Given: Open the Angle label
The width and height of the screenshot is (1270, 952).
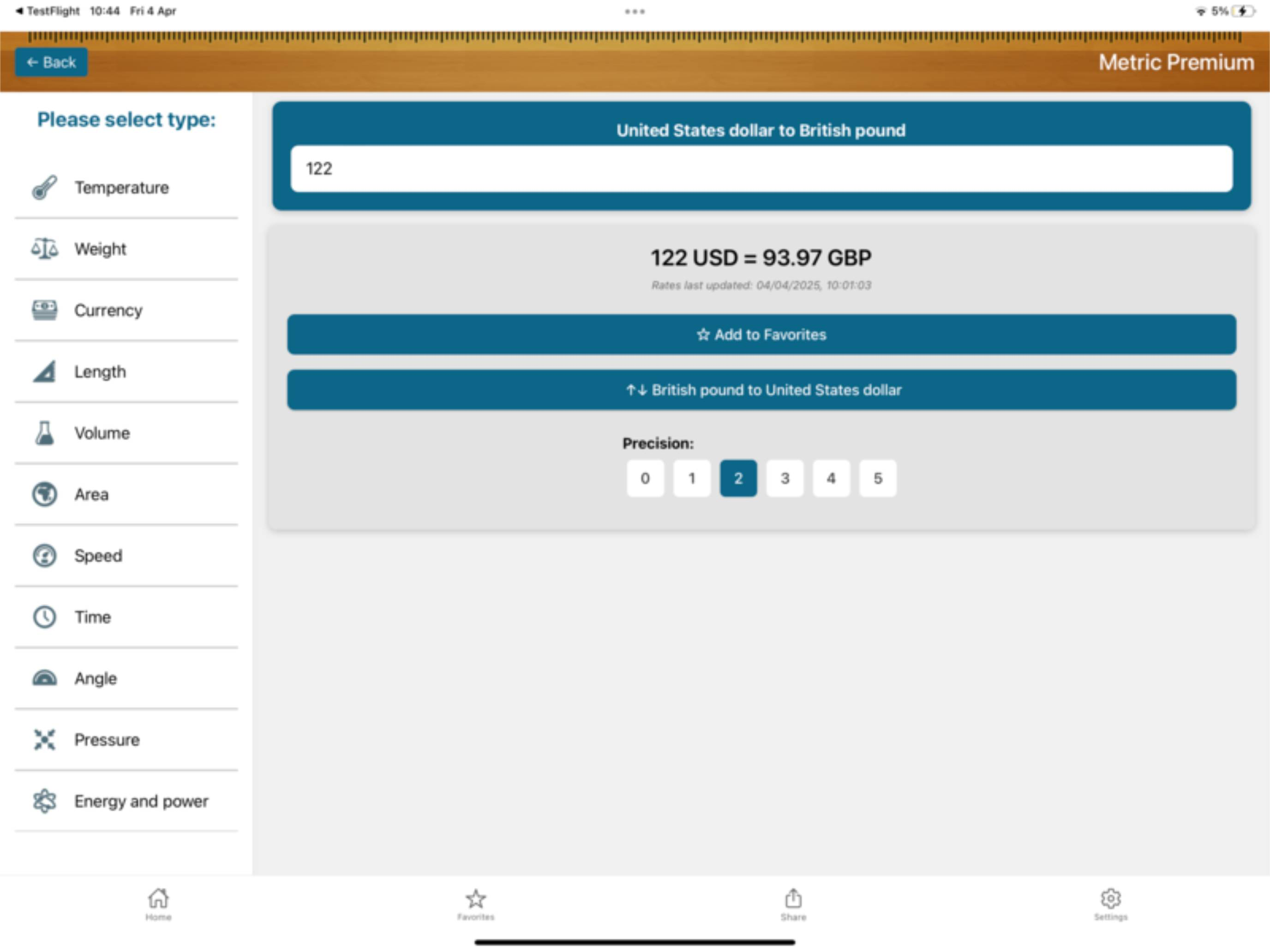Looking at the screenshot, I should (x=96, y=679).
